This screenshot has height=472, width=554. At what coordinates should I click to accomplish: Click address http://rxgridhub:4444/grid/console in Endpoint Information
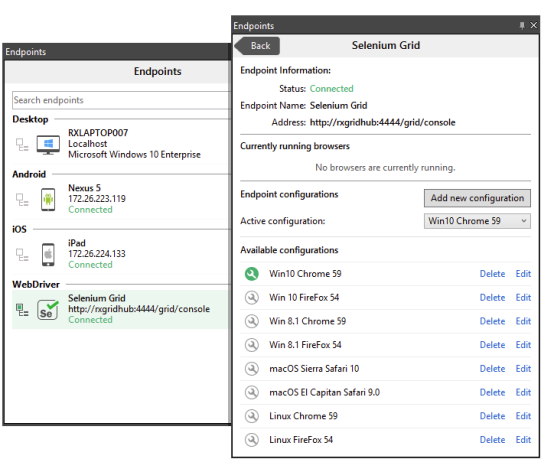[x=383, y=123]
